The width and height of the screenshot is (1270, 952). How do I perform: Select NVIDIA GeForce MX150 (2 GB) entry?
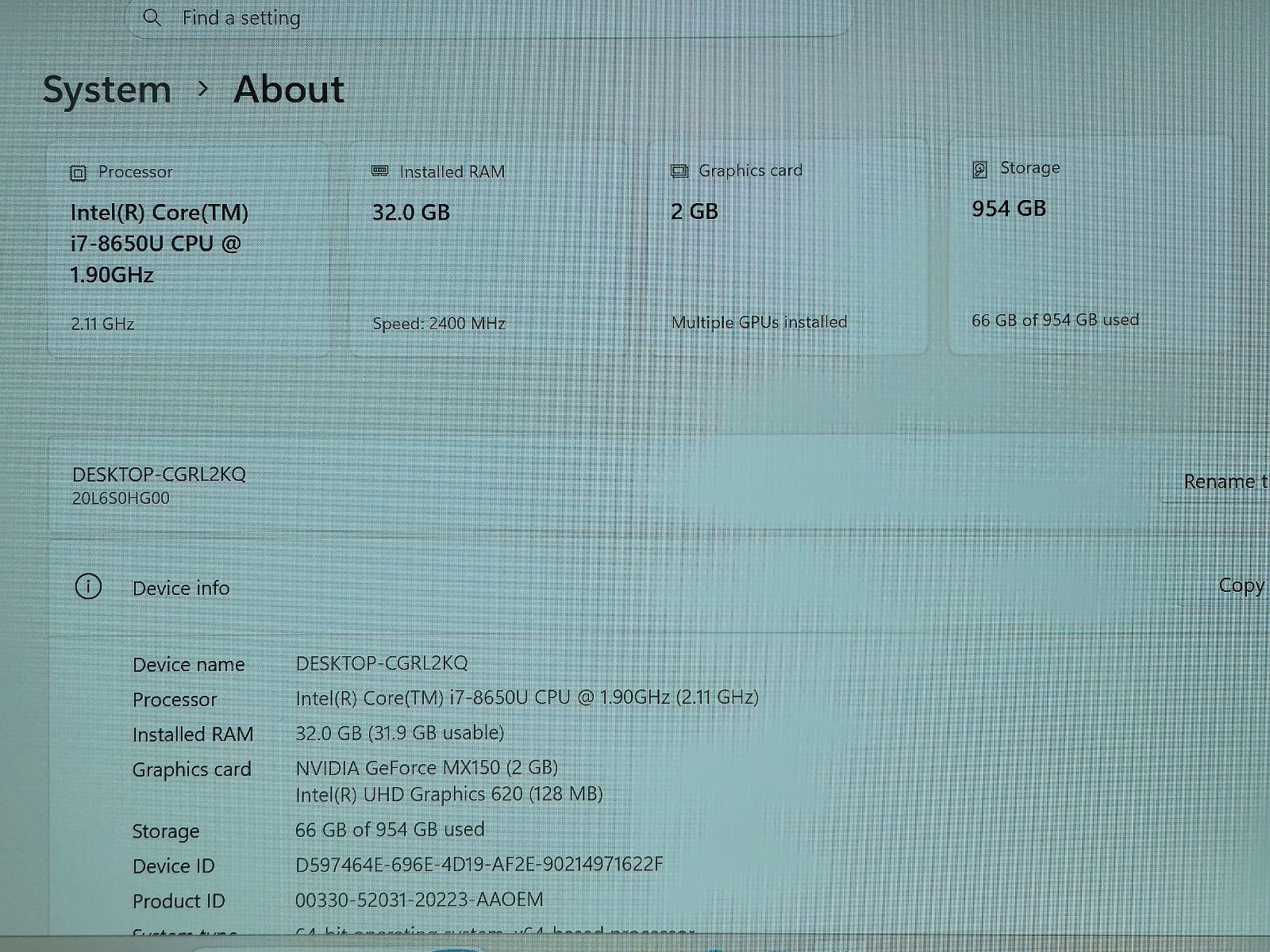pyautogui.click(x=427, y=767)
